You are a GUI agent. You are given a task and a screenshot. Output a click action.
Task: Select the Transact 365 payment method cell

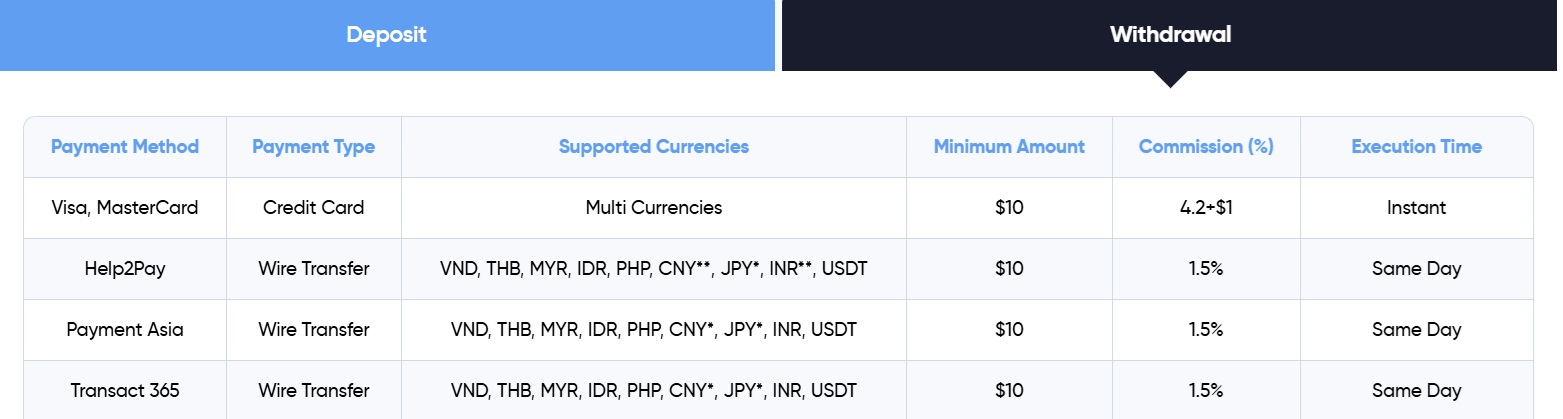point(125,391)
